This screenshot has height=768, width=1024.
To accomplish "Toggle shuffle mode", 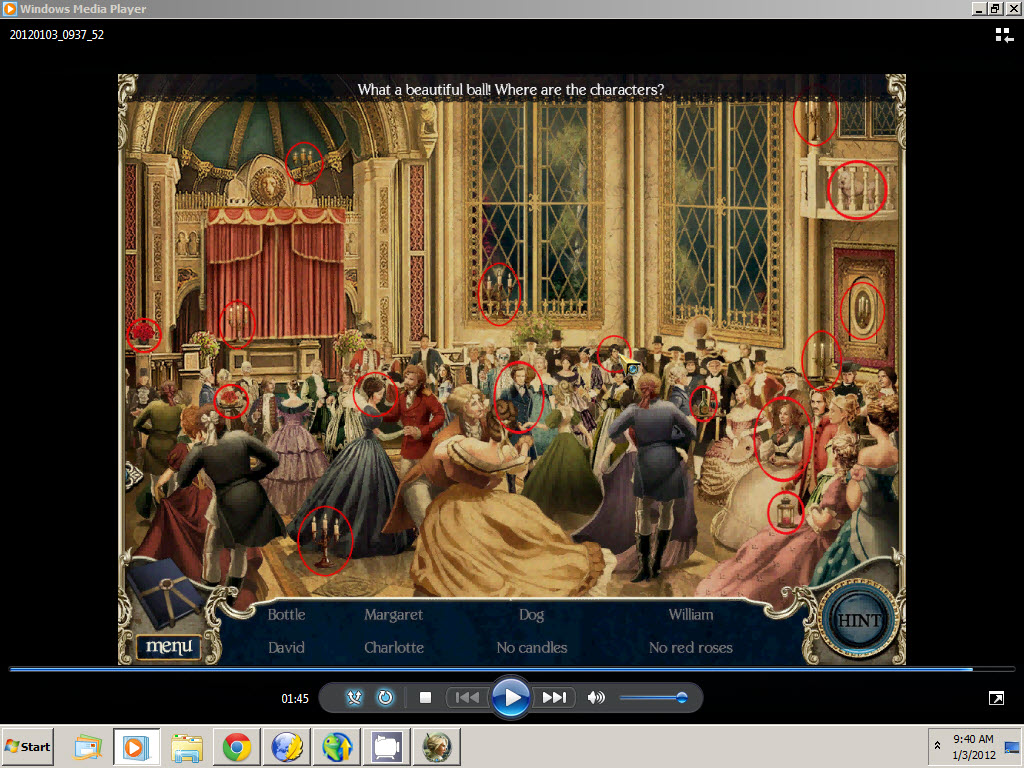I will point(354,698).
